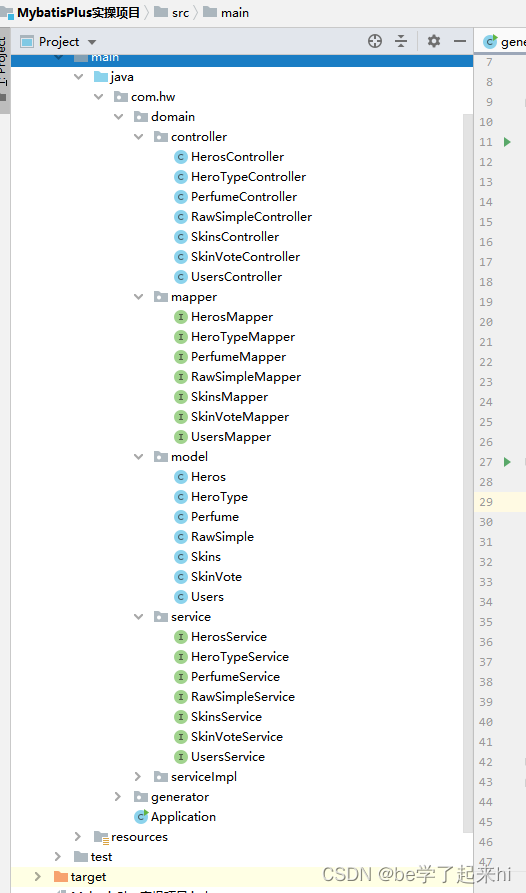This screenshot has width=526, height=893.
Task: Expand the target folder
Action: [38, 876]
